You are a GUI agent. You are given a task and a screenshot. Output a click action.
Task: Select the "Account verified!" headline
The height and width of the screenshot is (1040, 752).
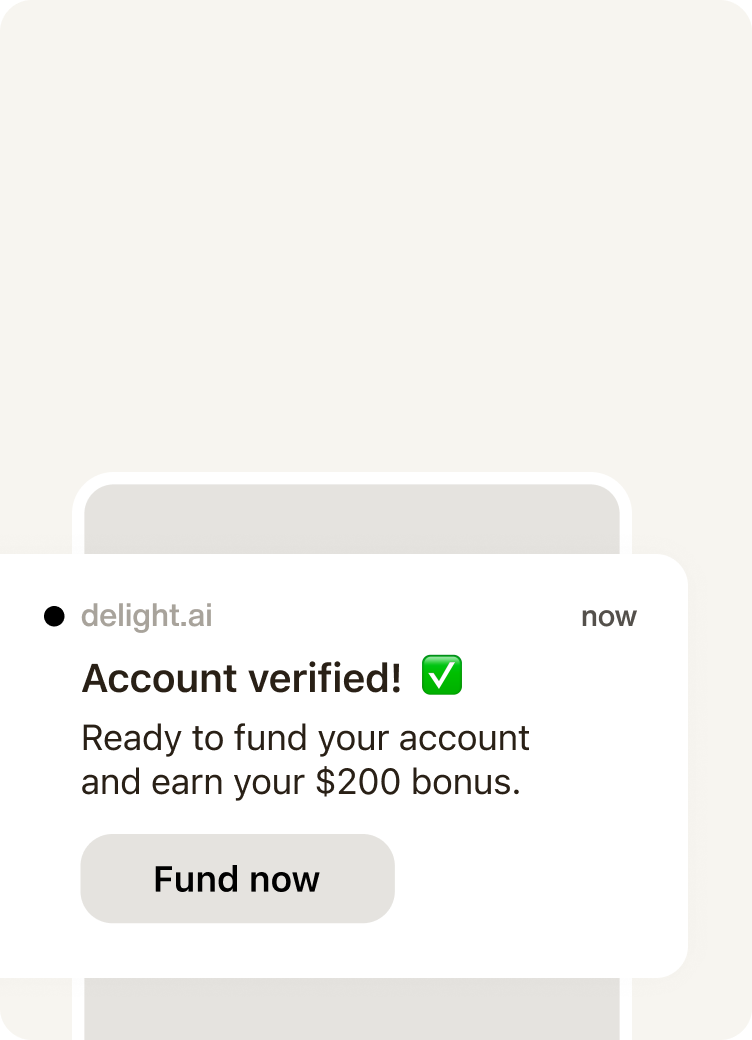(241, 678)
